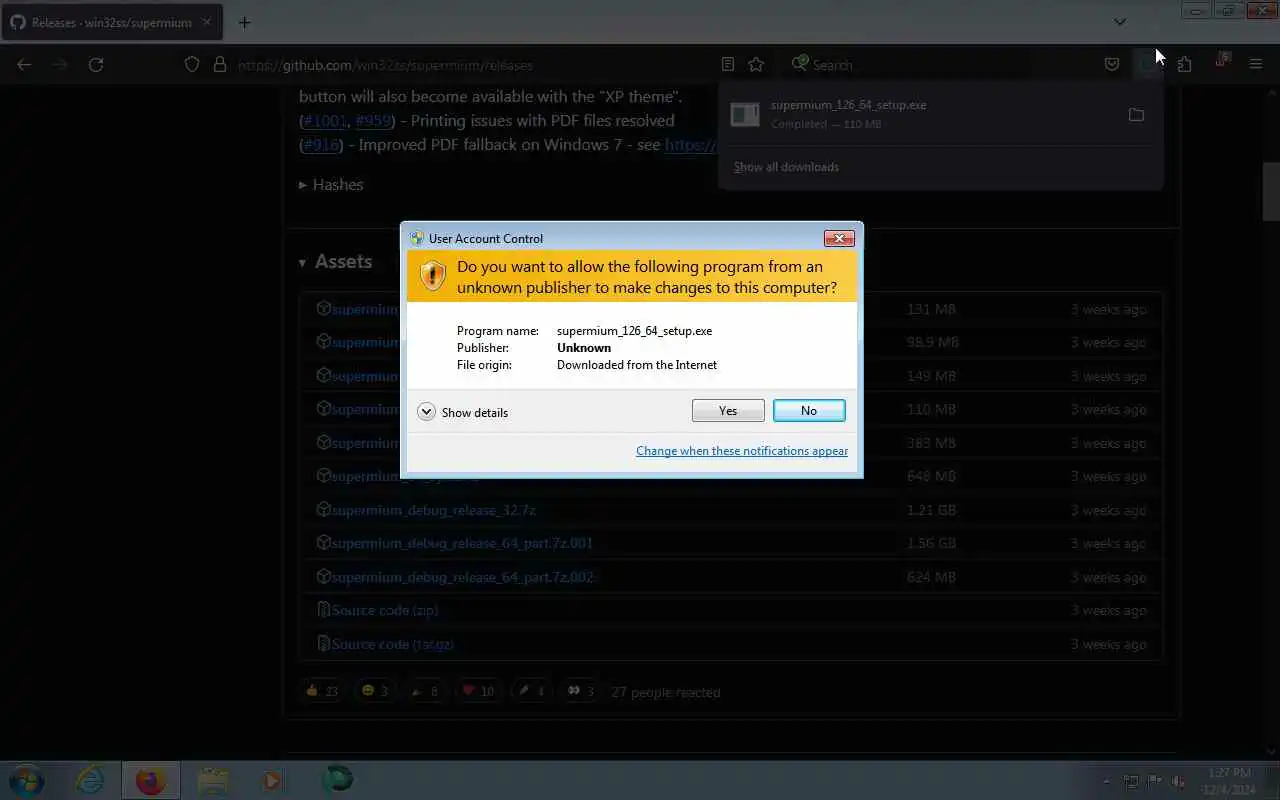Image resolution: width=1280 pixels, height=800 pixels.
Task: Open issue link #959
Action: click(x=373, y=121)
